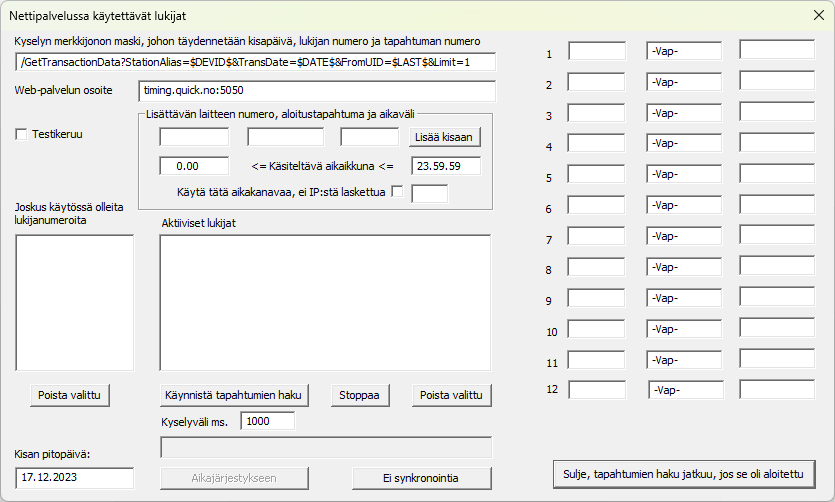Image resolution: width=835 pixels, height=502 pixels.
Task: Click the '-Vap-' field in row 1
Action: [x=684, y=52]
